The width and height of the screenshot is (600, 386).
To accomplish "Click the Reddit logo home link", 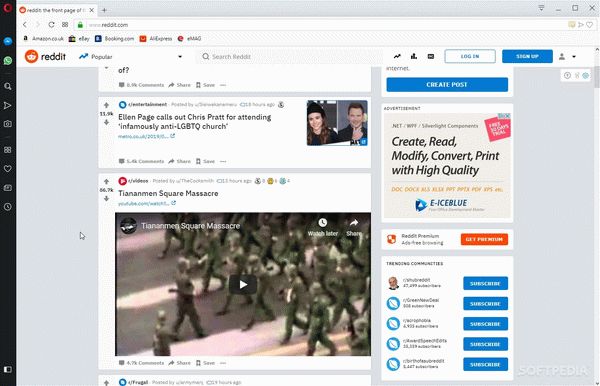I will [x=45, y=57].
